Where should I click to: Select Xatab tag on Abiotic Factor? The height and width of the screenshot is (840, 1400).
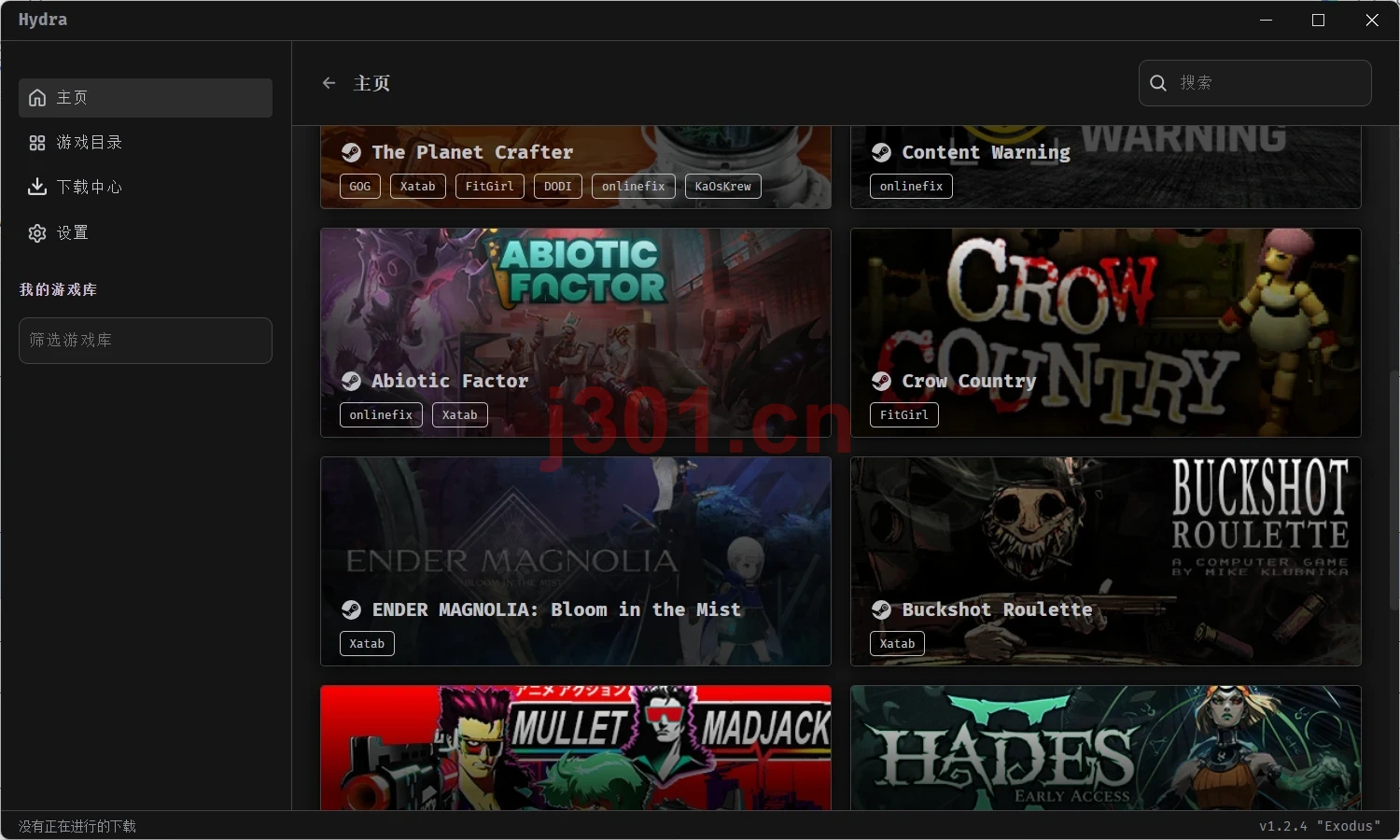click(x=460, y=415)
